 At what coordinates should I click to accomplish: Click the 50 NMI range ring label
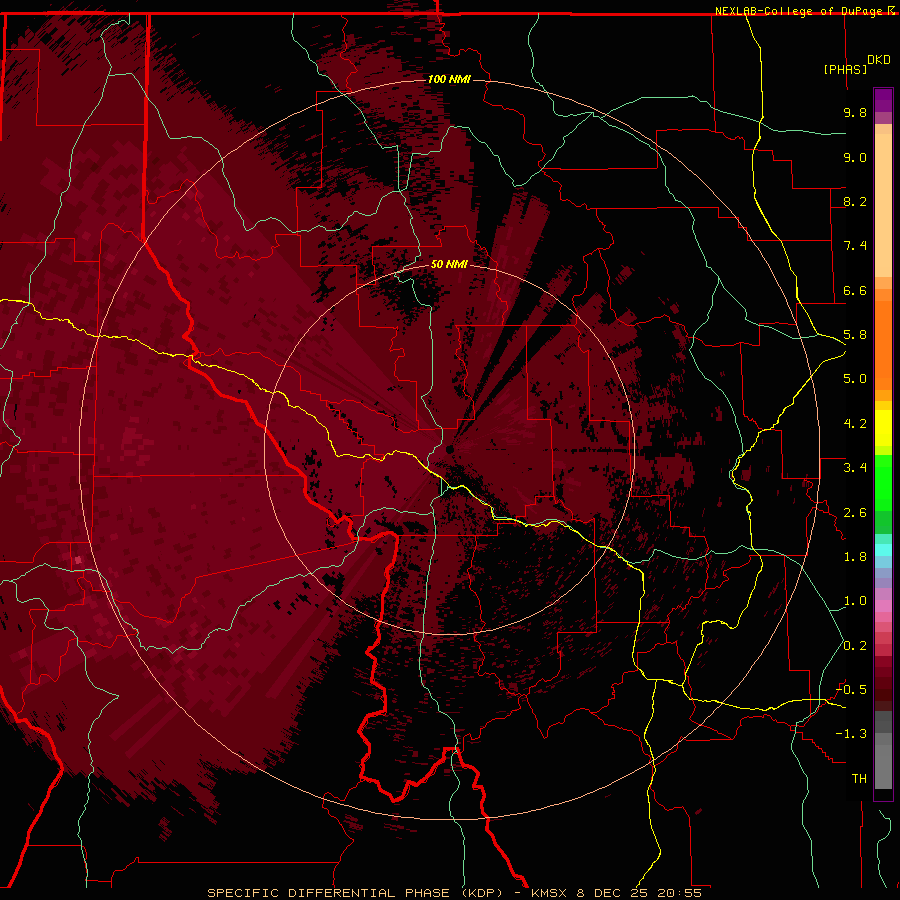pyautogui.click(x=449, y=264)
